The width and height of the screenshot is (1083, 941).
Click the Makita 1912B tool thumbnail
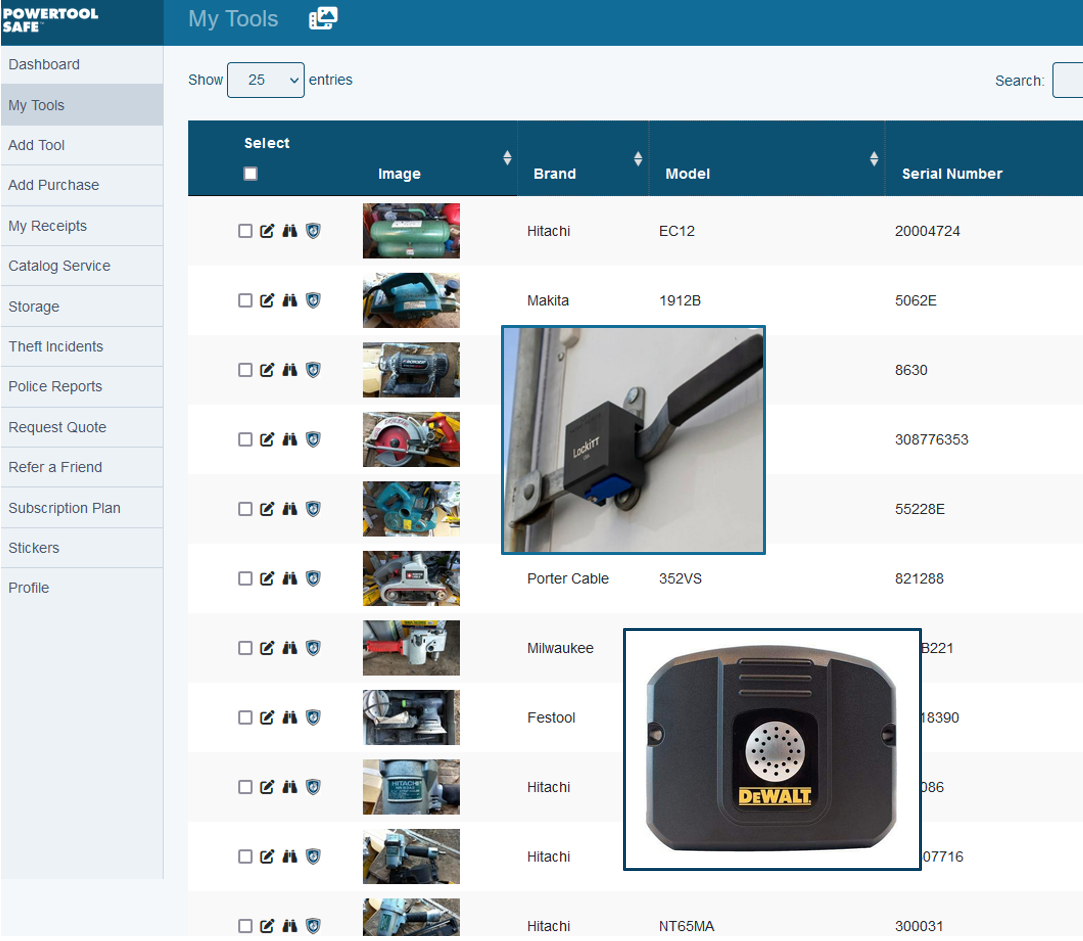[x=411, y=300]
